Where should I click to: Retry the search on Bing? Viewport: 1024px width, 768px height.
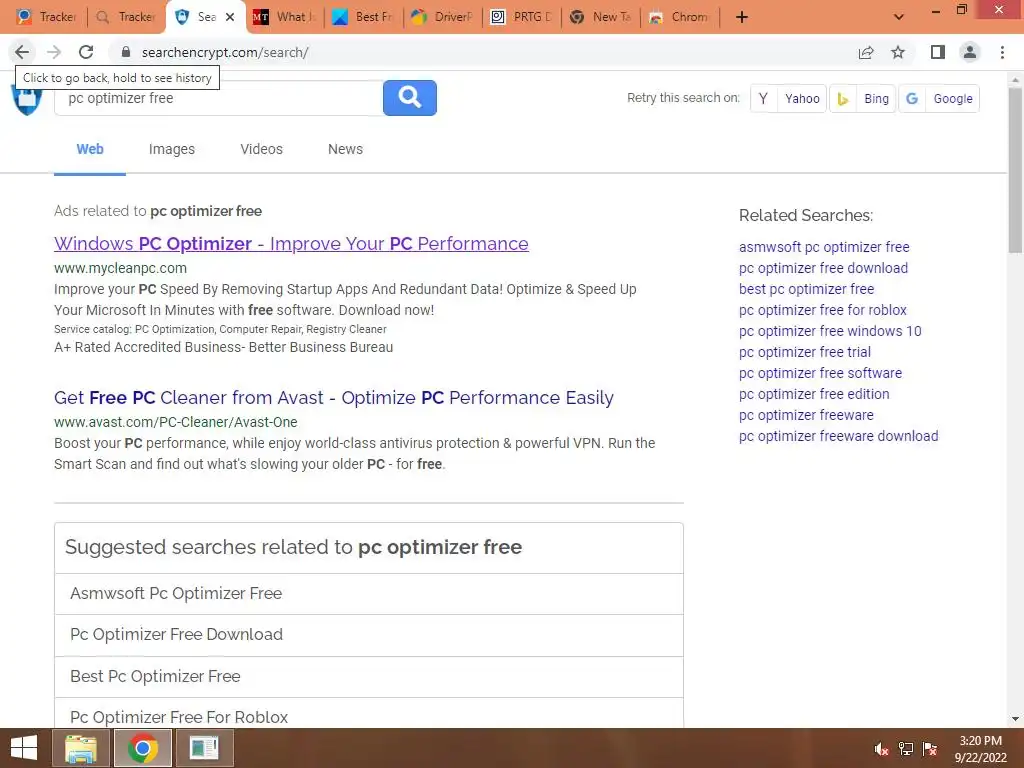pyautogui.click(x=863, y=99)
